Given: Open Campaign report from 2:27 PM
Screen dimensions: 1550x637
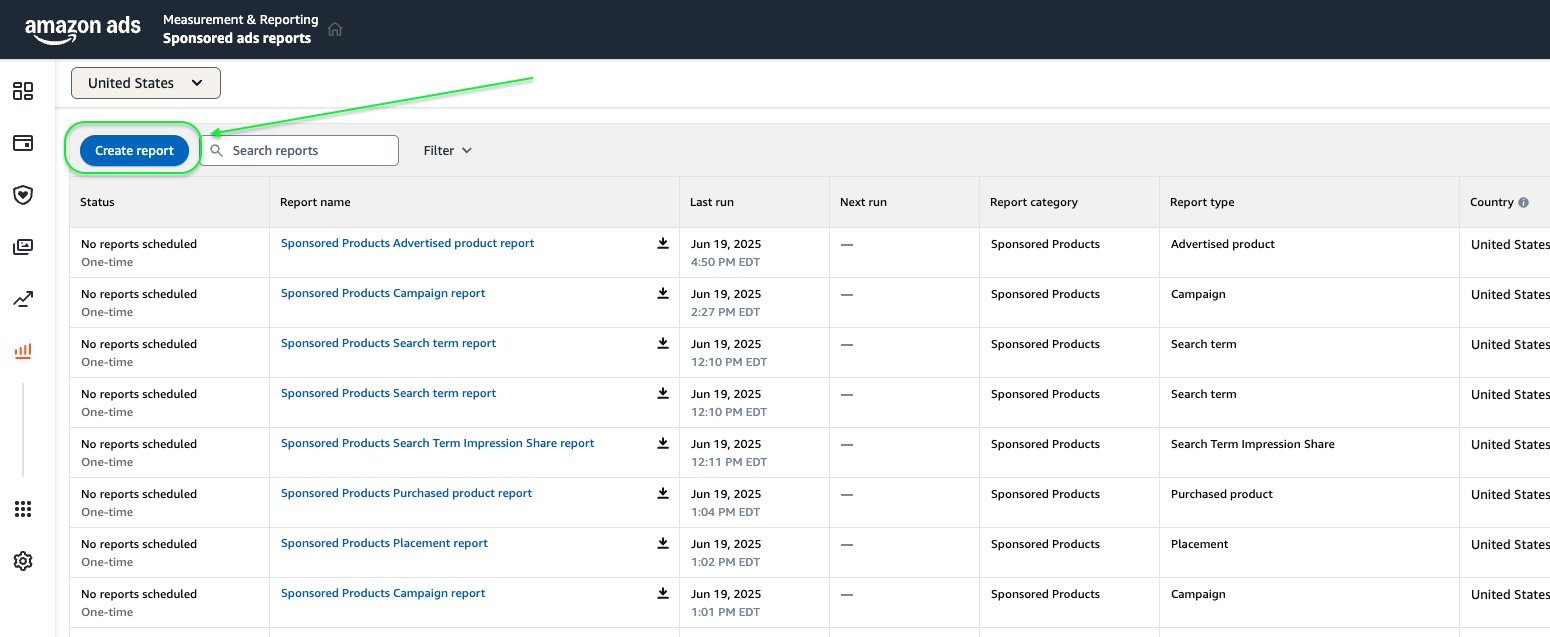Looking at the screenshot, I should [383, 293].
